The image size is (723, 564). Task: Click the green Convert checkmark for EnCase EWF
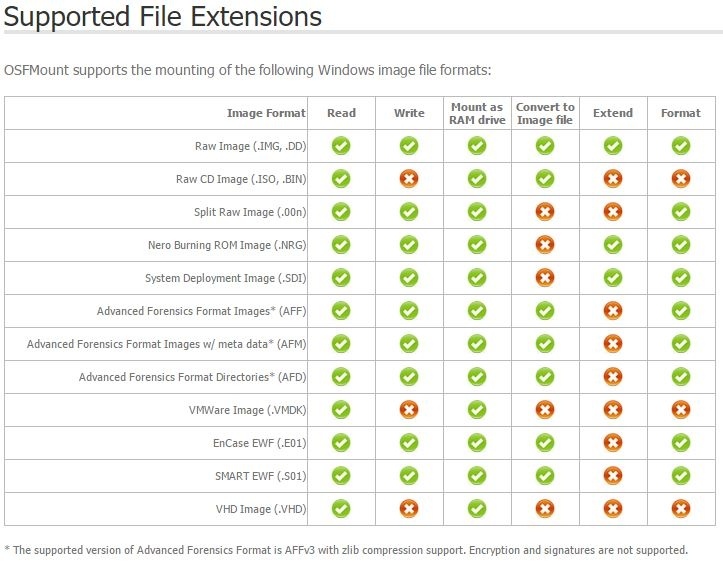coord(545,443)
